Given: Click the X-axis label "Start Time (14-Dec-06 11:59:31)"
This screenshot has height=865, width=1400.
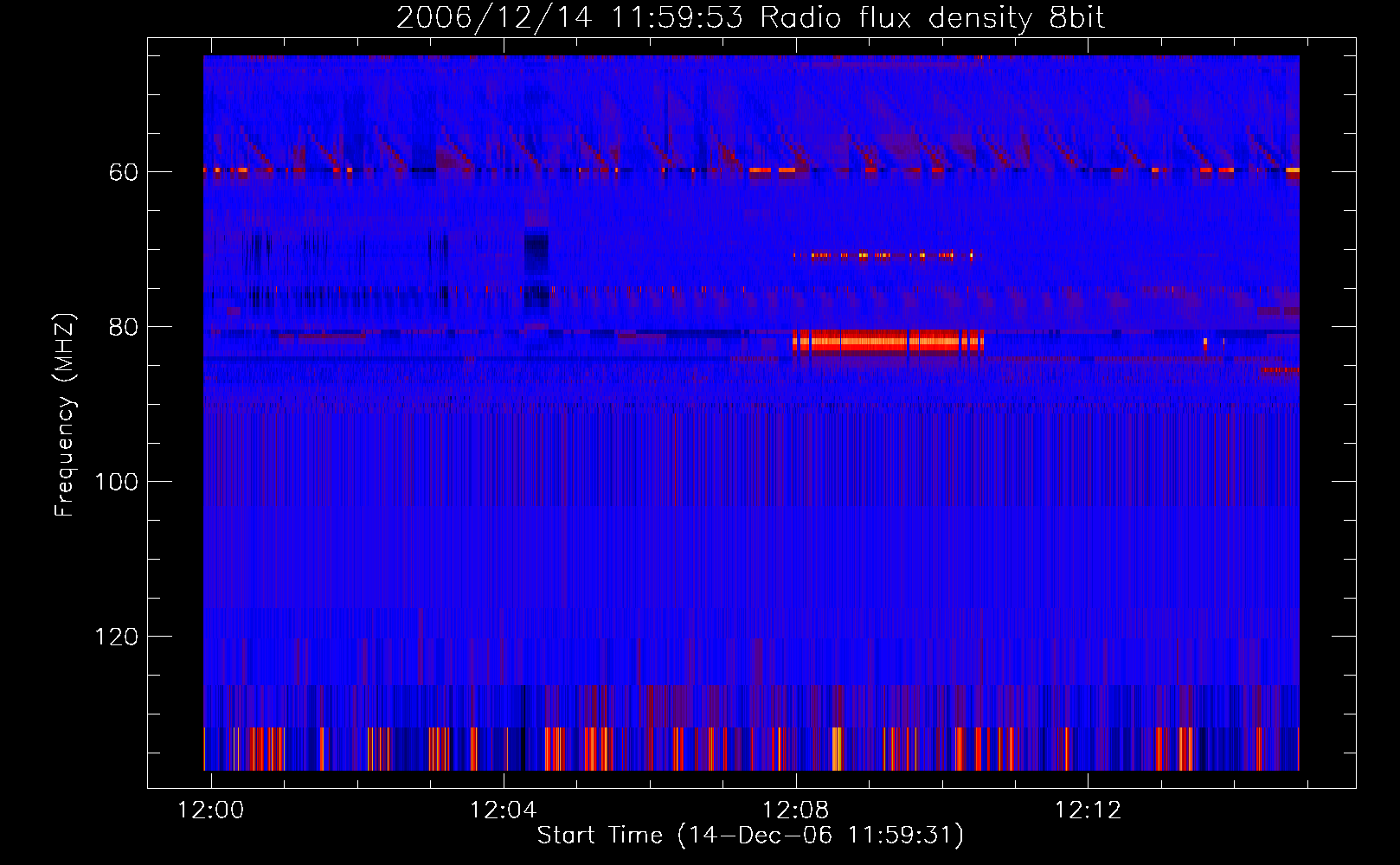Looking at the screenshot, I should (x=750, y=836).
